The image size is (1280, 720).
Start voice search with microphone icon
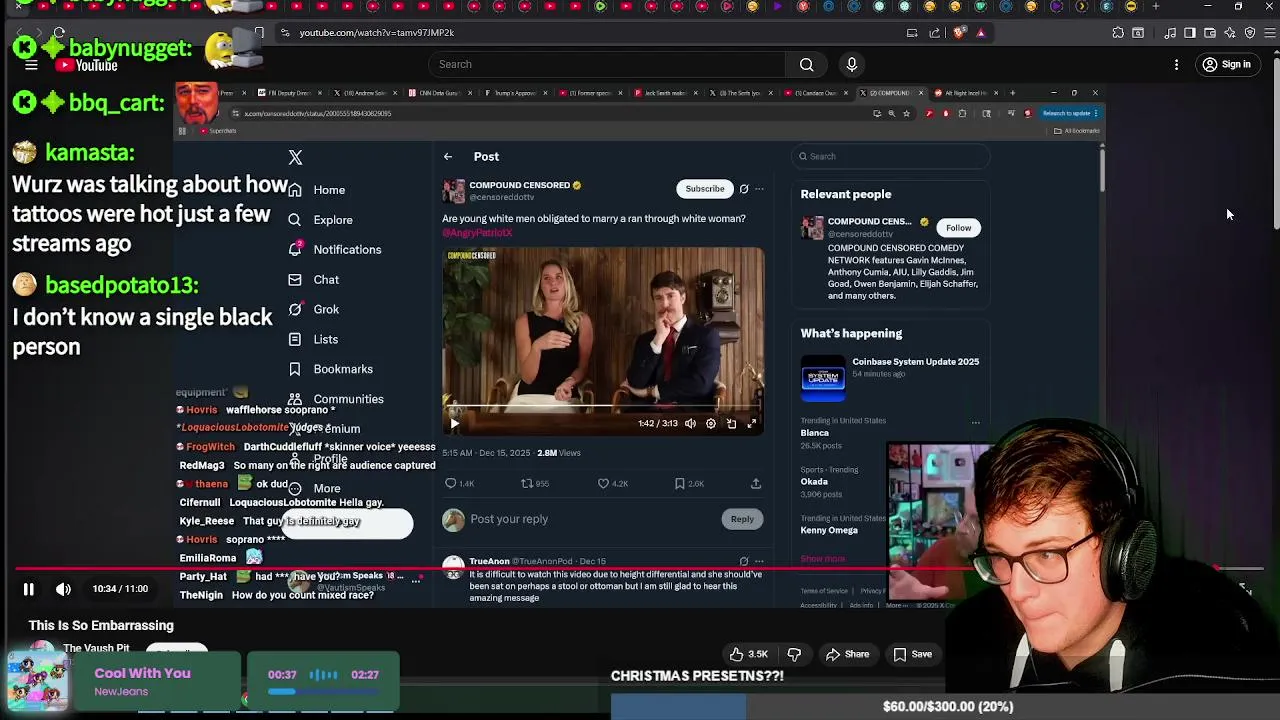pos(851,64)
